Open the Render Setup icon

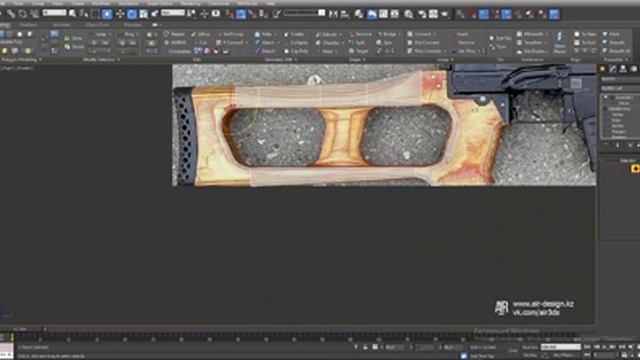click(x=422, y=14)
